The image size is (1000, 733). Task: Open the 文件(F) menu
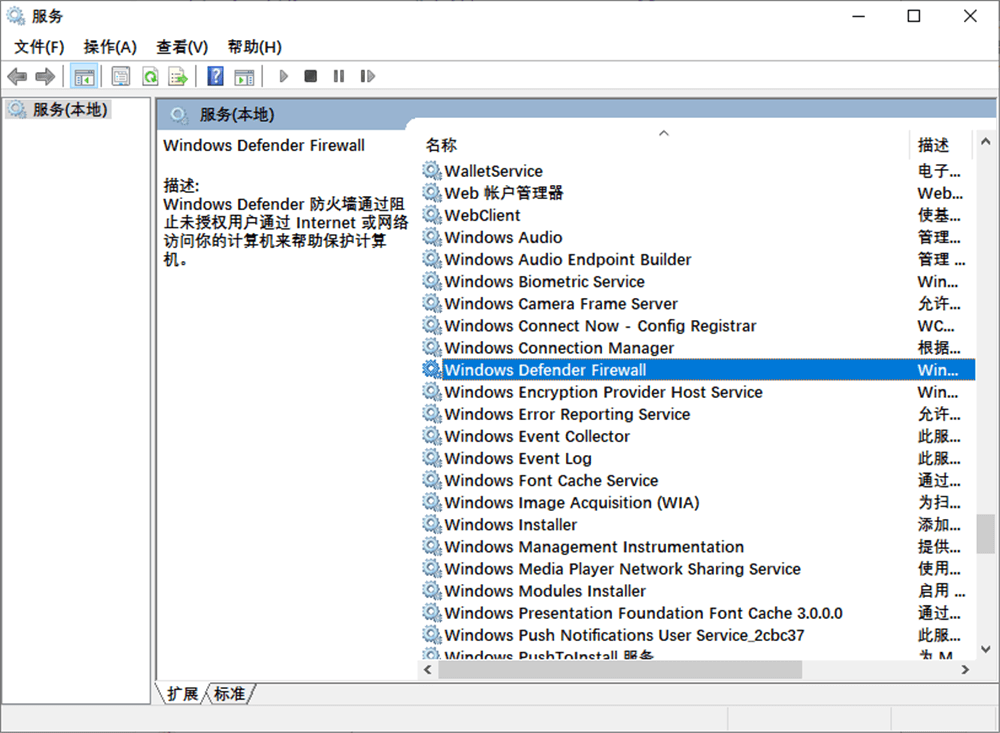39,47
